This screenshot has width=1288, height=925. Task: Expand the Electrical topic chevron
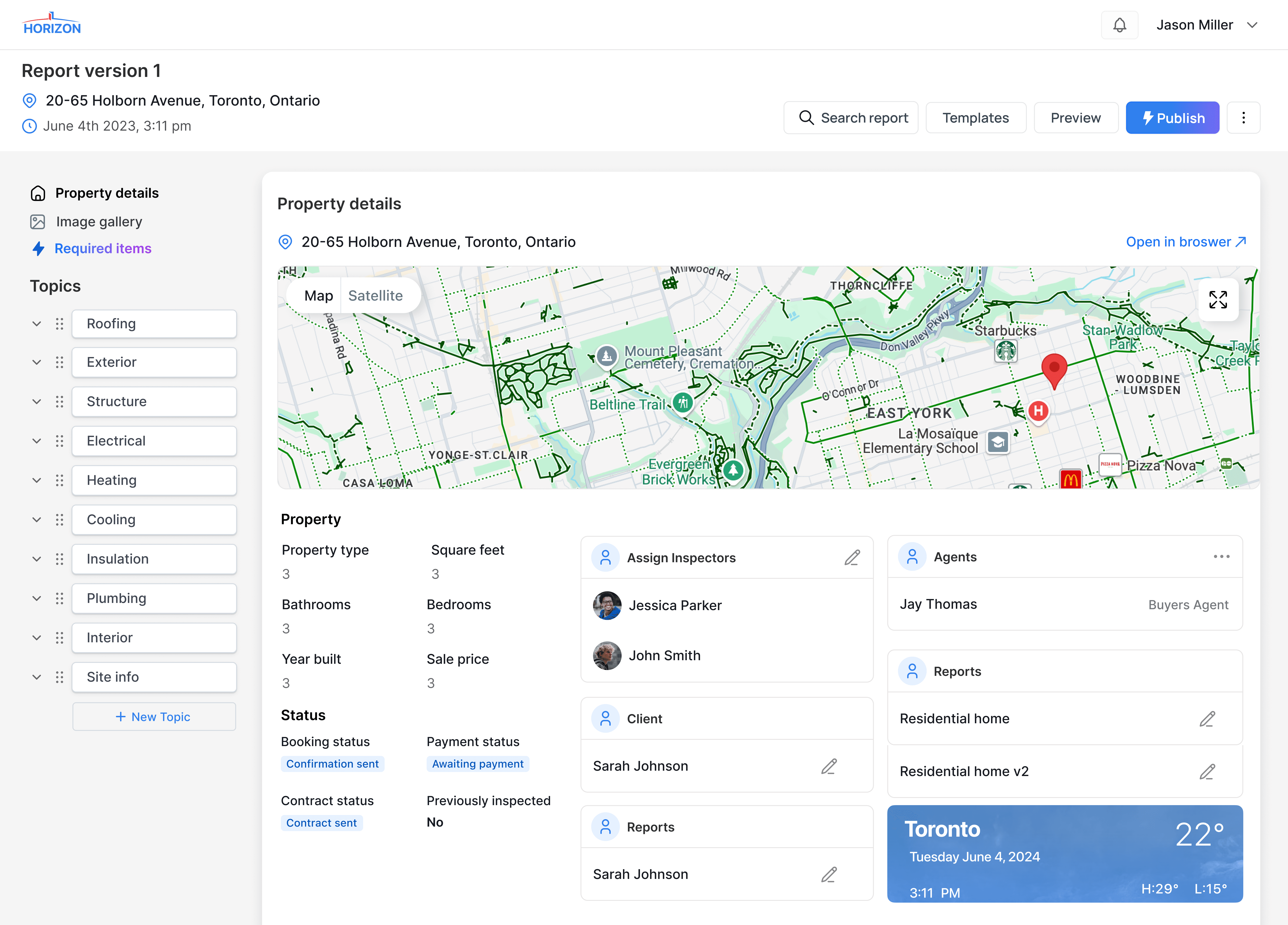(x=37, y=441)
